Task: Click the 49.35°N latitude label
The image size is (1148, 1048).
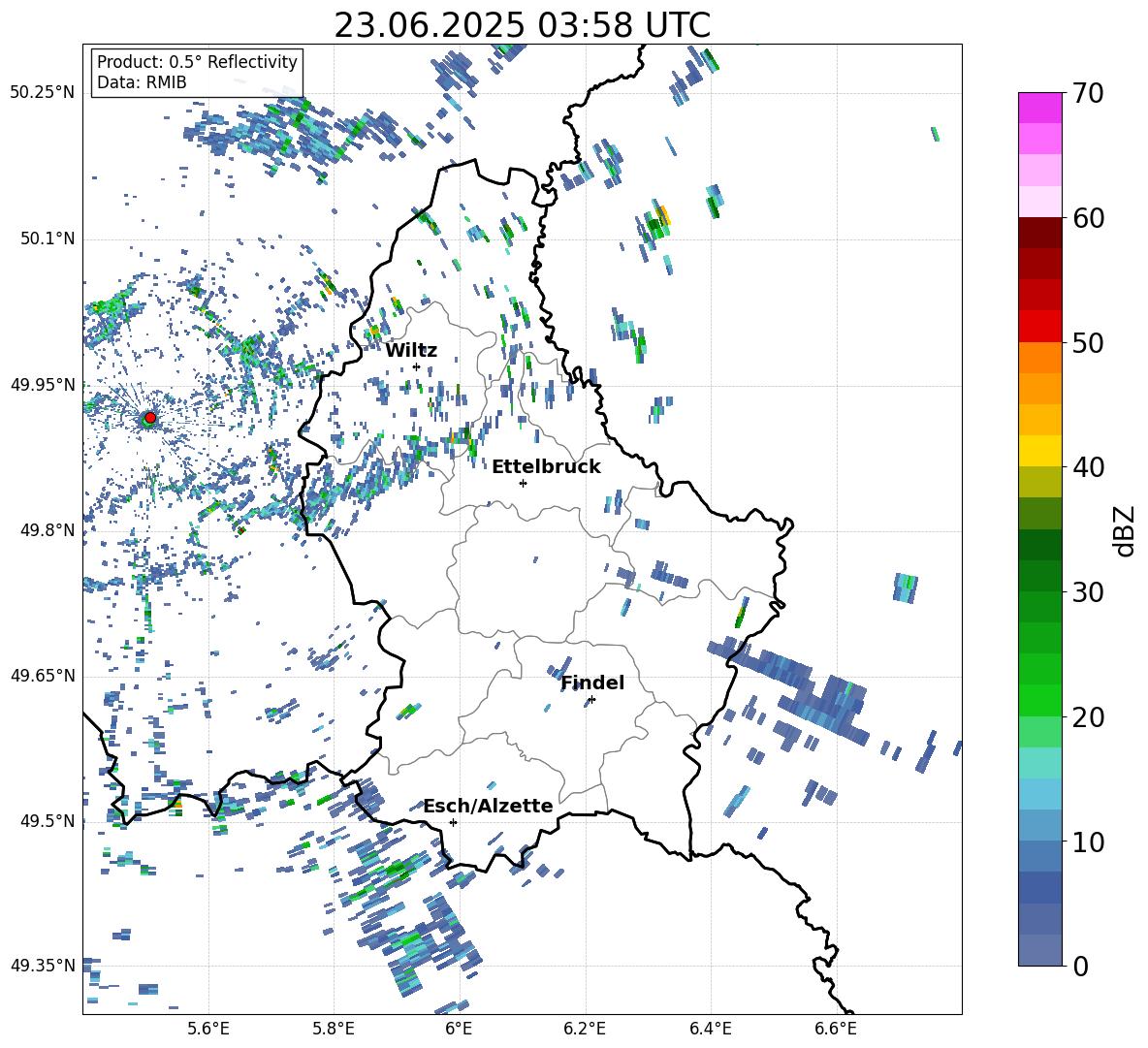Action: pos(43,966)
